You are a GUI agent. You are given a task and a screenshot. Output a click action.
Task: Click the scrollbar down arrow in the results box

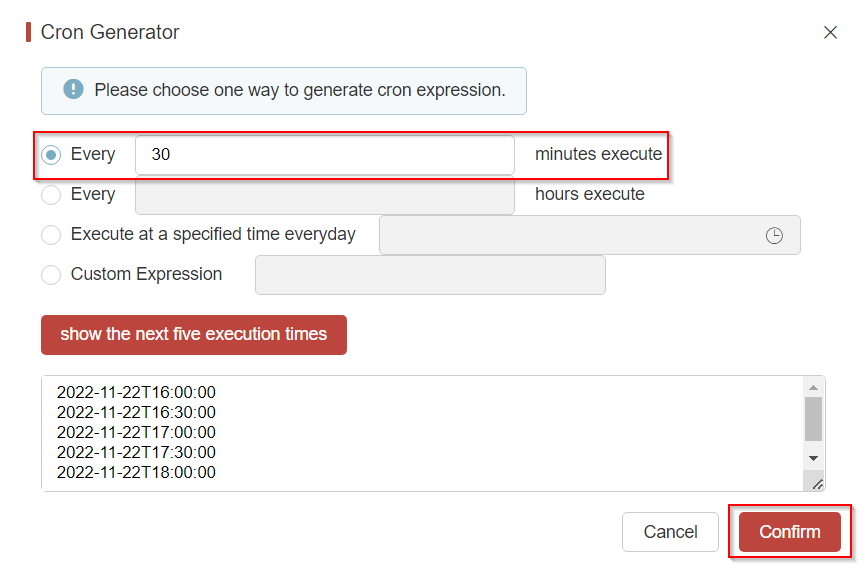point(813,457)
